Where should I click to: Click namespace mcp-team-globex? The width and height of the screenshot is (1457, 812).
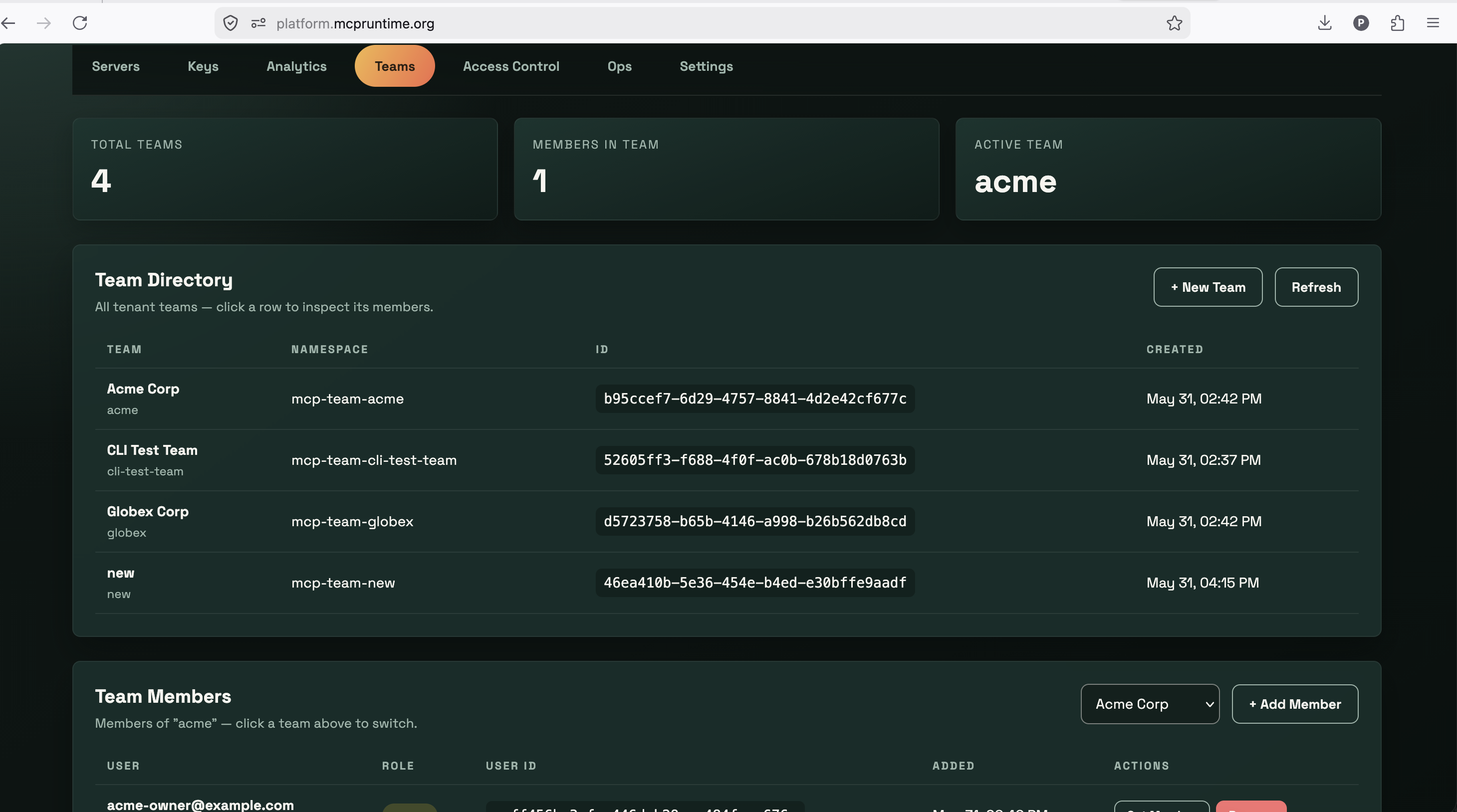click(x=352, y=521)
